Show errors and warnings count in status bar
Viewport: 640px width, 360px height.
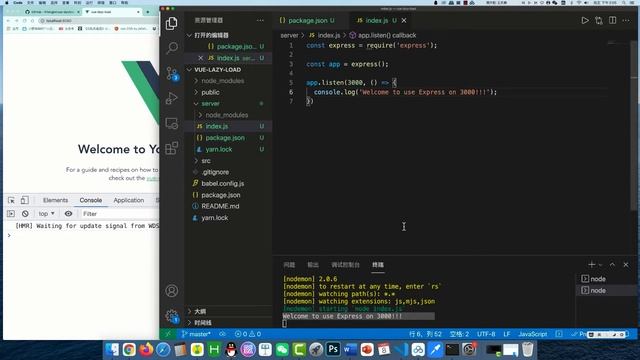pyautogui.click(x=248, y=334)
